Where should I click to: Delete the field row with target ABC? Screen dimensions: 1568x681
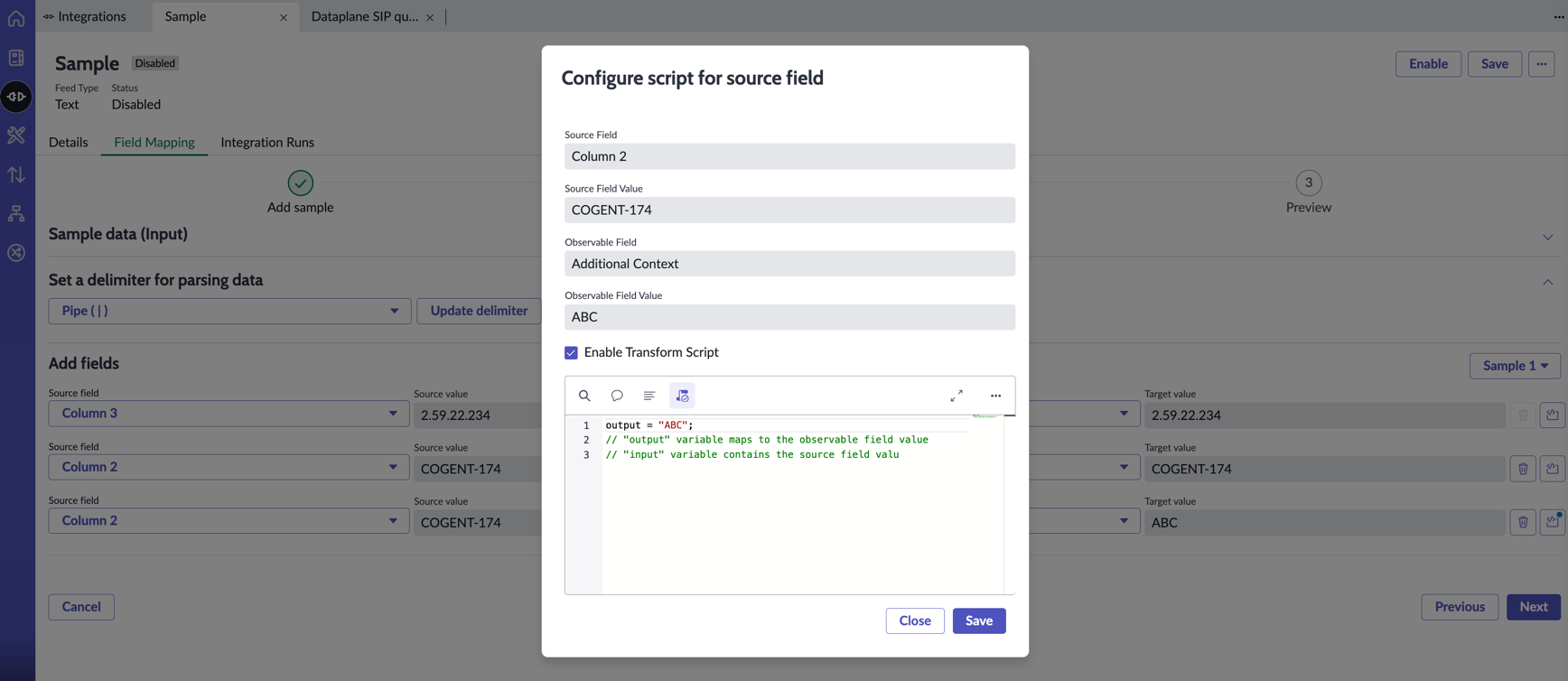coord(1523,522)
